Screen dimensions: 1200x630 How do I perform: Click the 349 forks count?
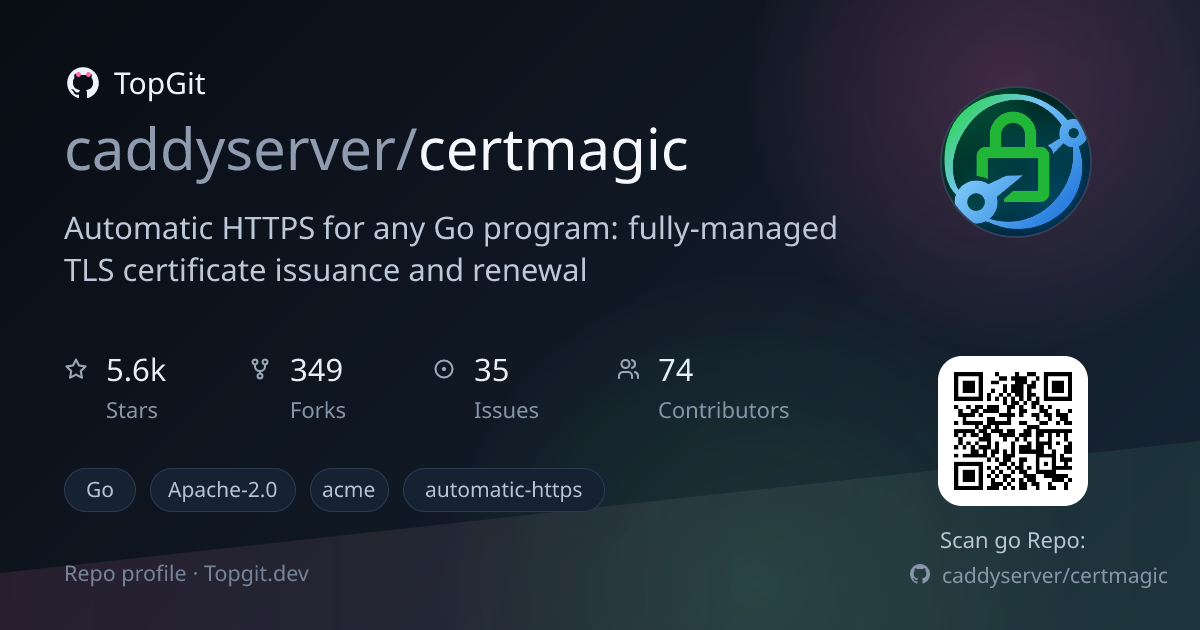[316, 371]
